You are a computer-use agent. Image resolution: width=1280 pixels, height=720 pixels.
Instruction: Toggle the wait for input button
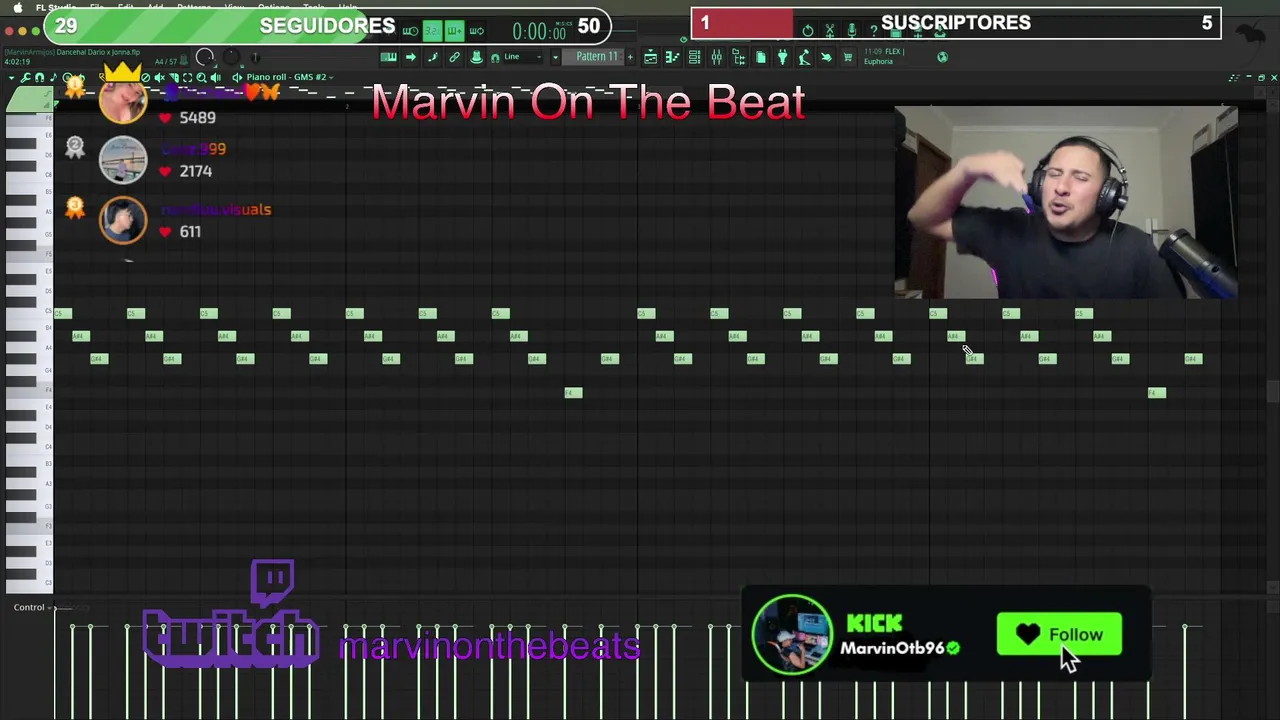pos(410,30)
